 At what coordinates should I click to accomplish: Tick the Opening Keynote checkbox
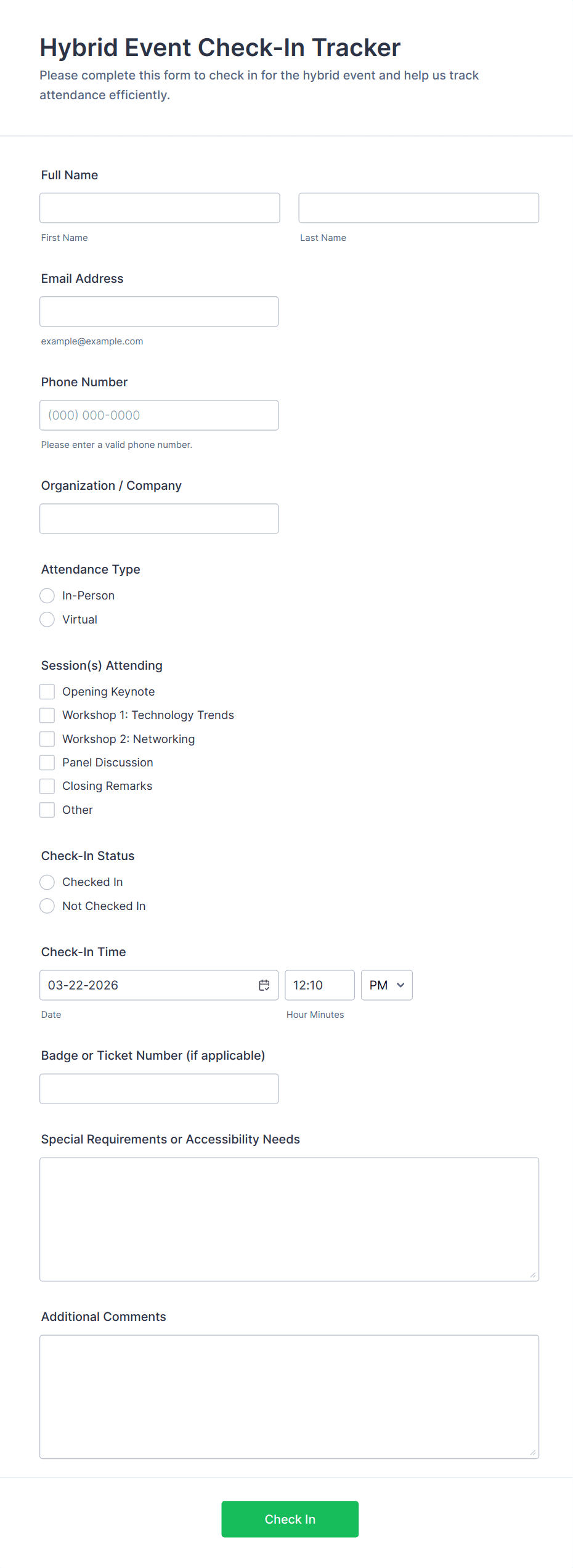pyautogui.click(x=47, y=692)
